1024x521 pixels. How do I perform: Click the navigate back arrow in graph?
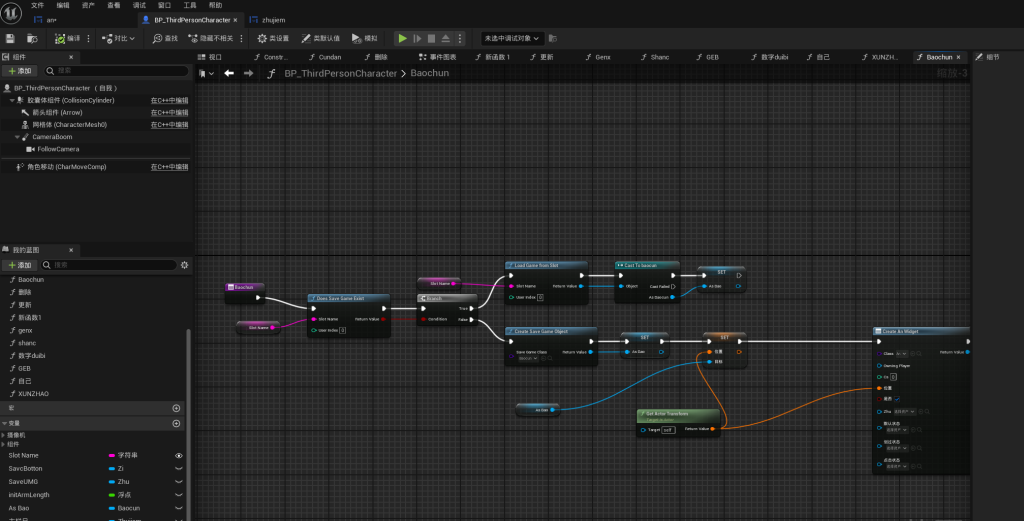click(229, 73)
